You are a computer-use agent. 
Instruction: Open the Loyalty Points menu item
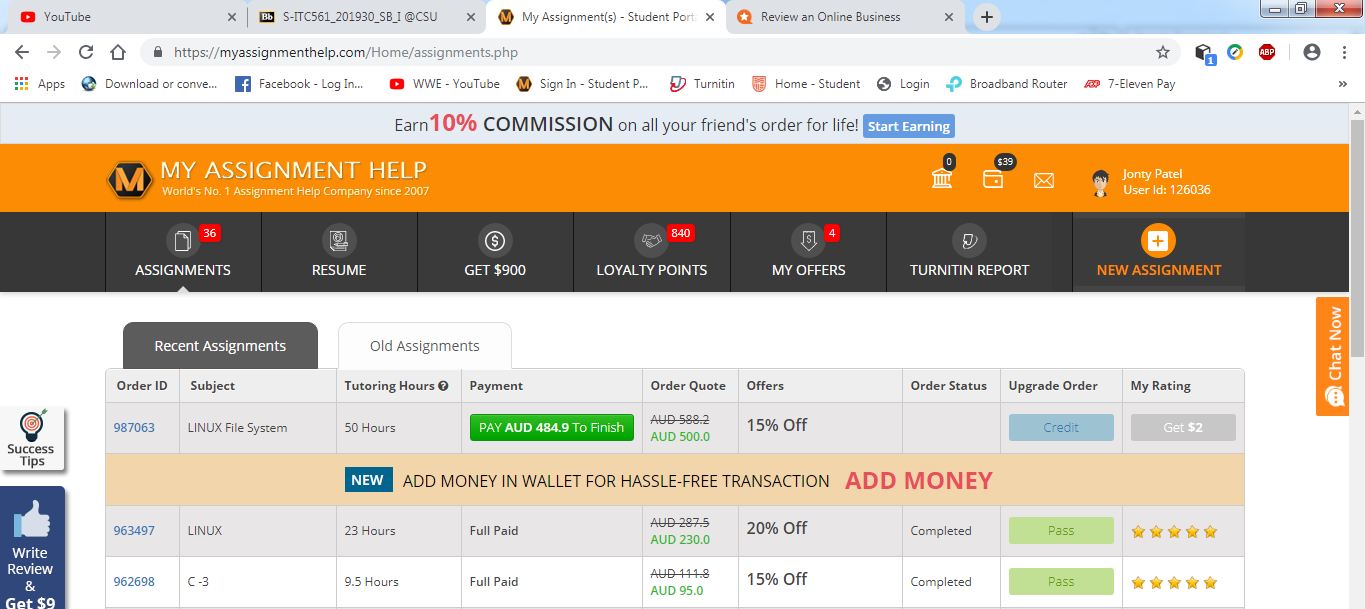click(652, 252)
